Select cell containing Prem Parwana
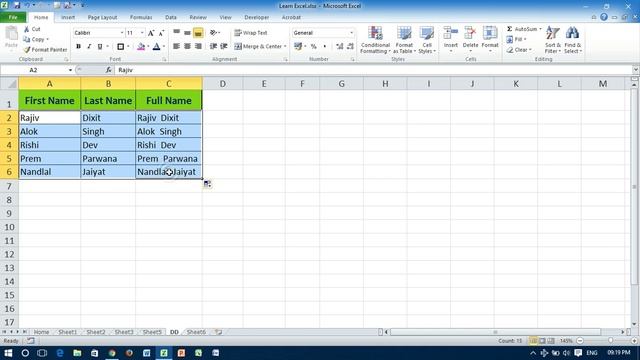This screenshot has height=360, width=640. point(169,158)
